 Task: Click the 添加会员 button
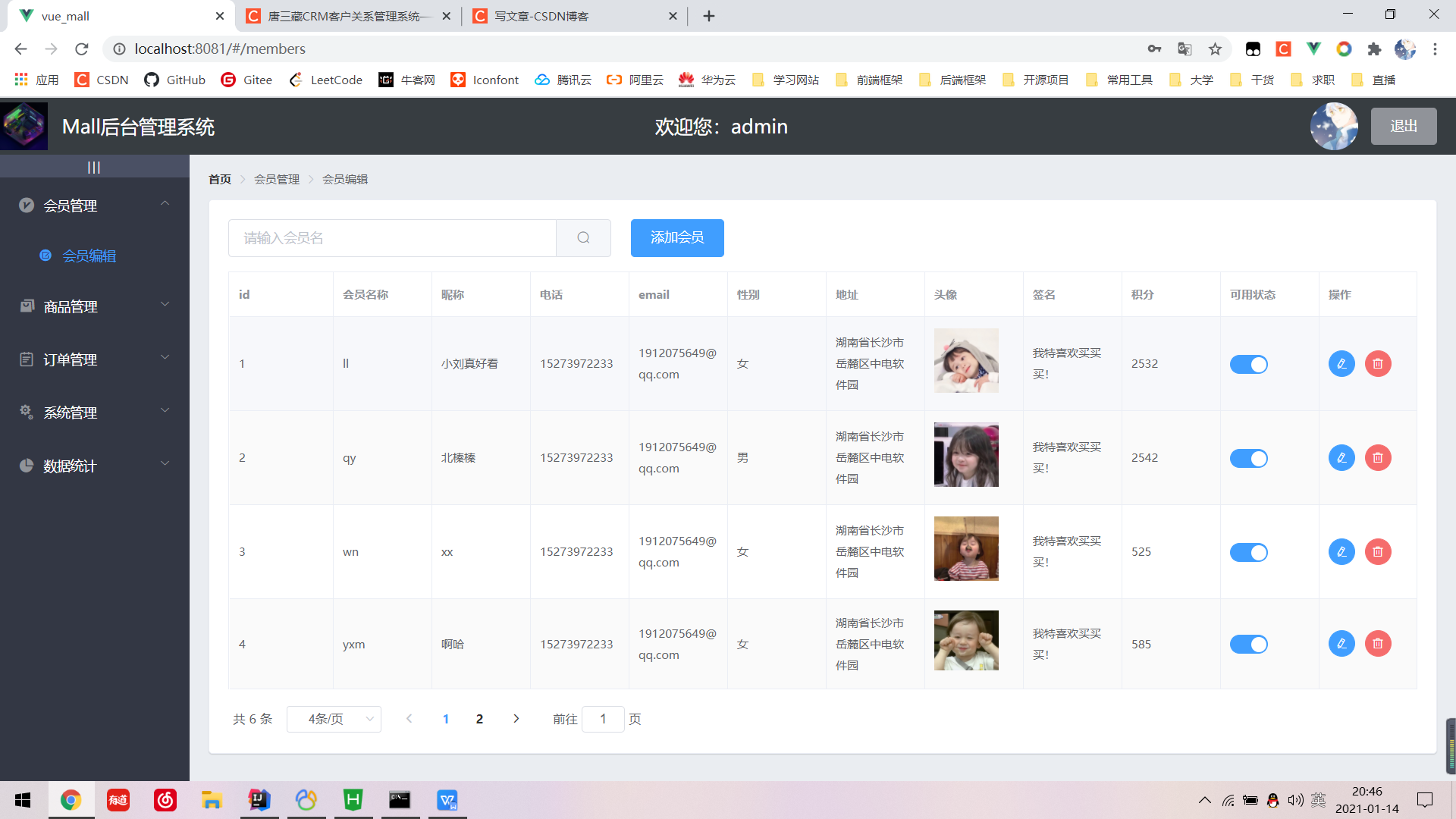676,238
